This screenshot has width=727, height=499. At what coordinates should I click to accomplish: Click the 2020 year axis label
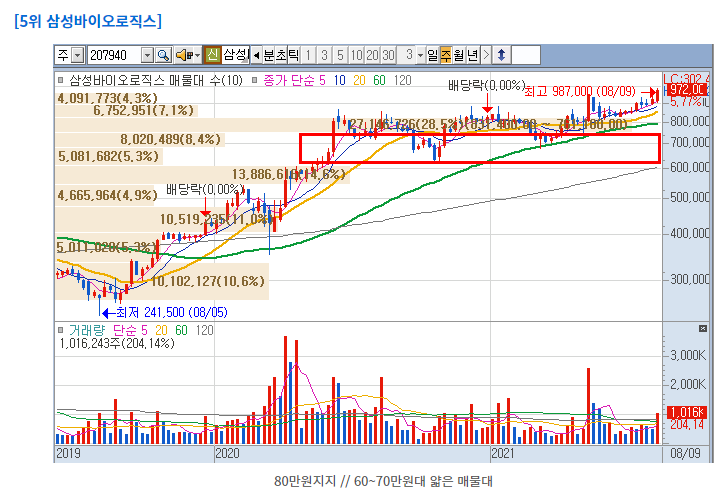(227, 453)
